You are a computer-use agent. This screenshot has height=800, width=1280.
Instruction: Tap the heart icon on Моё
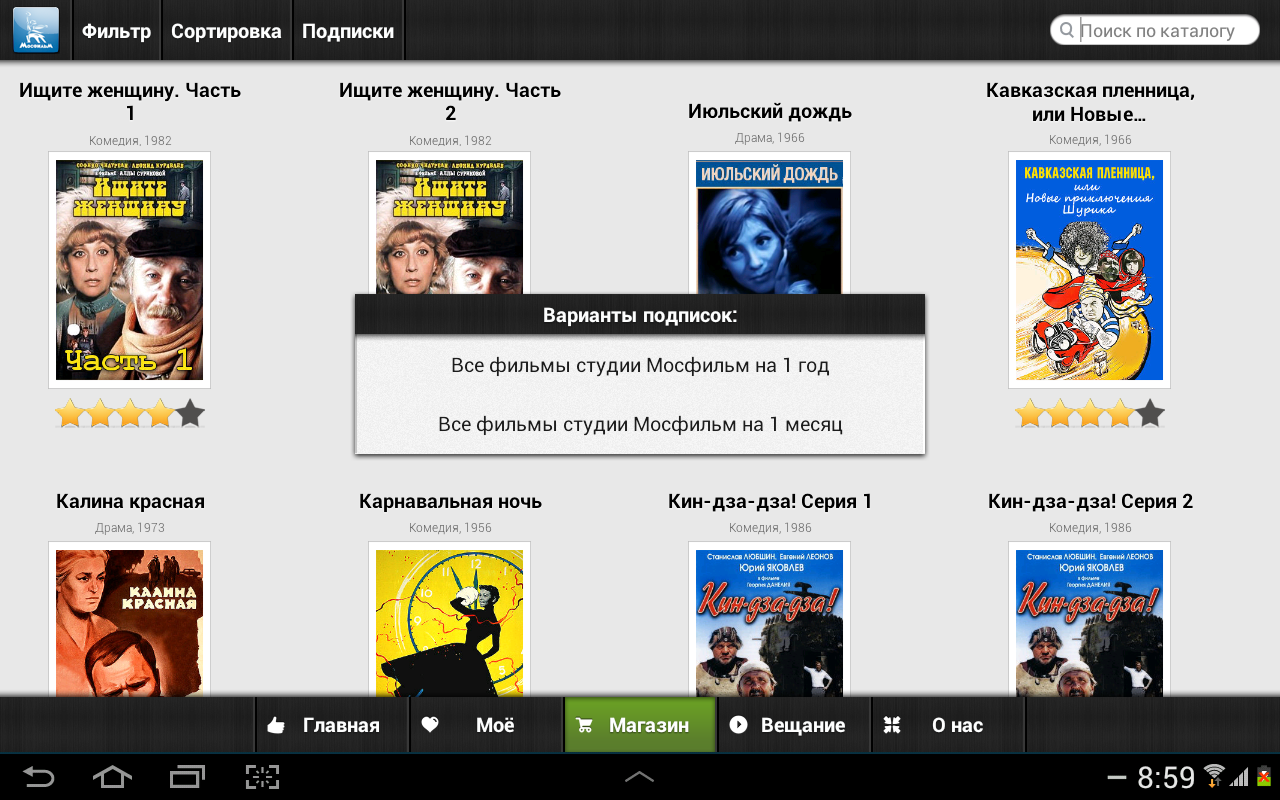(430, 725)
